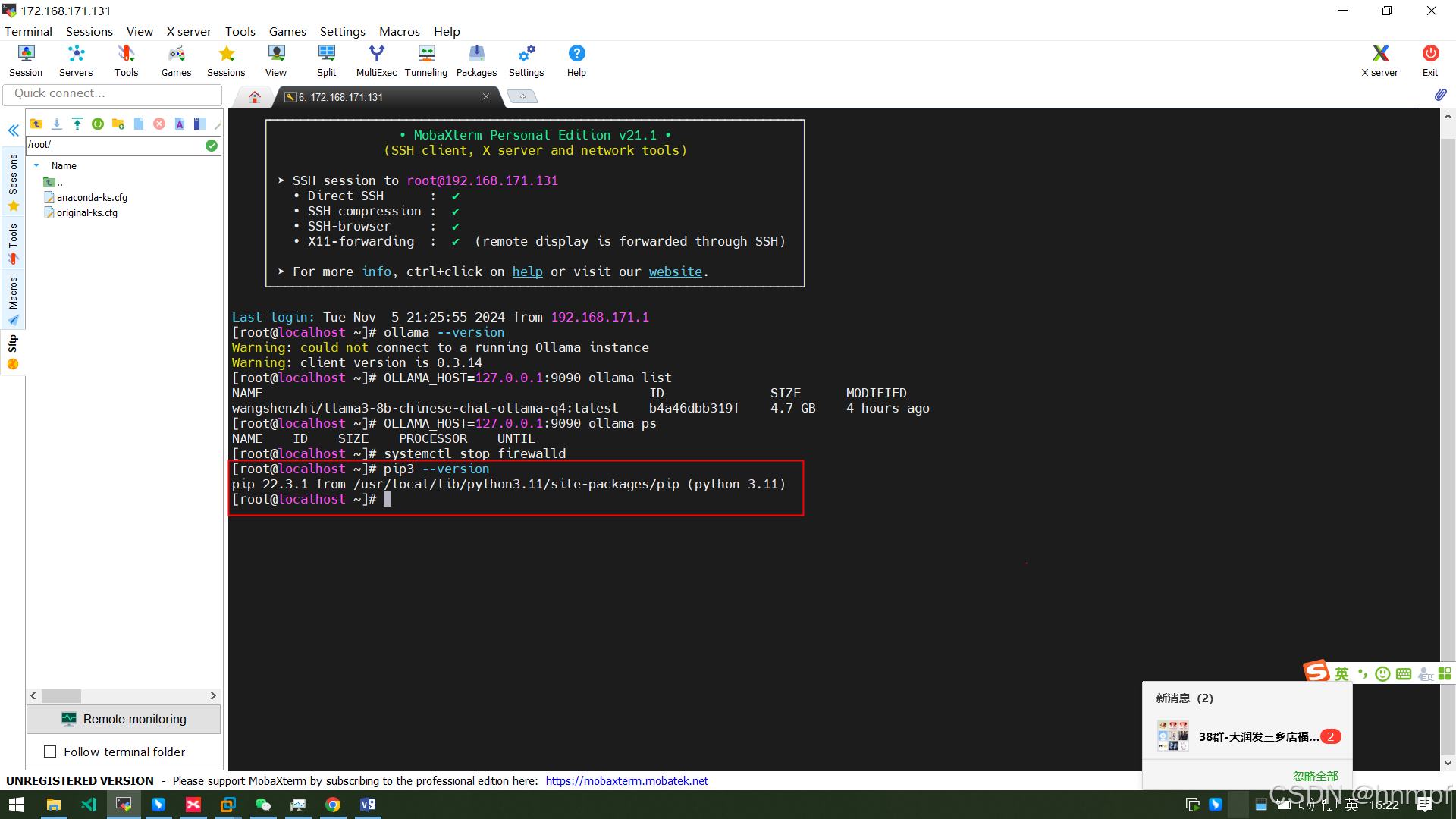The height and width of the screenshot is (819, 1456).
Task: Select the original-ks.cfg file
Action: click(x=80, y=212)
